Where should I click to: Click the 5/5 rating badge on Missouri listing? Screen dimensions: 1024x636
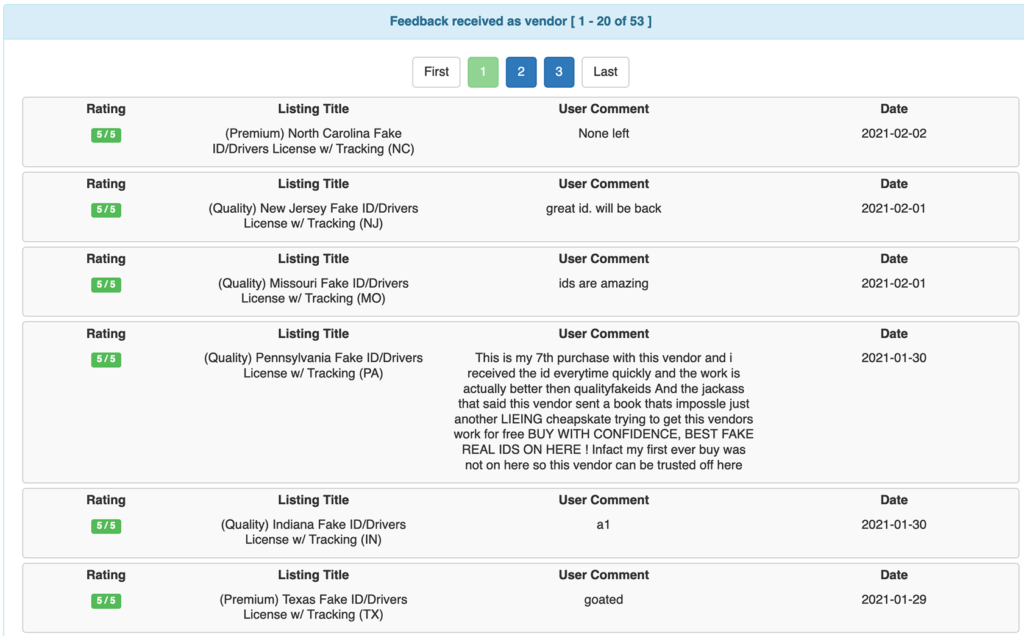pos(105,284)
